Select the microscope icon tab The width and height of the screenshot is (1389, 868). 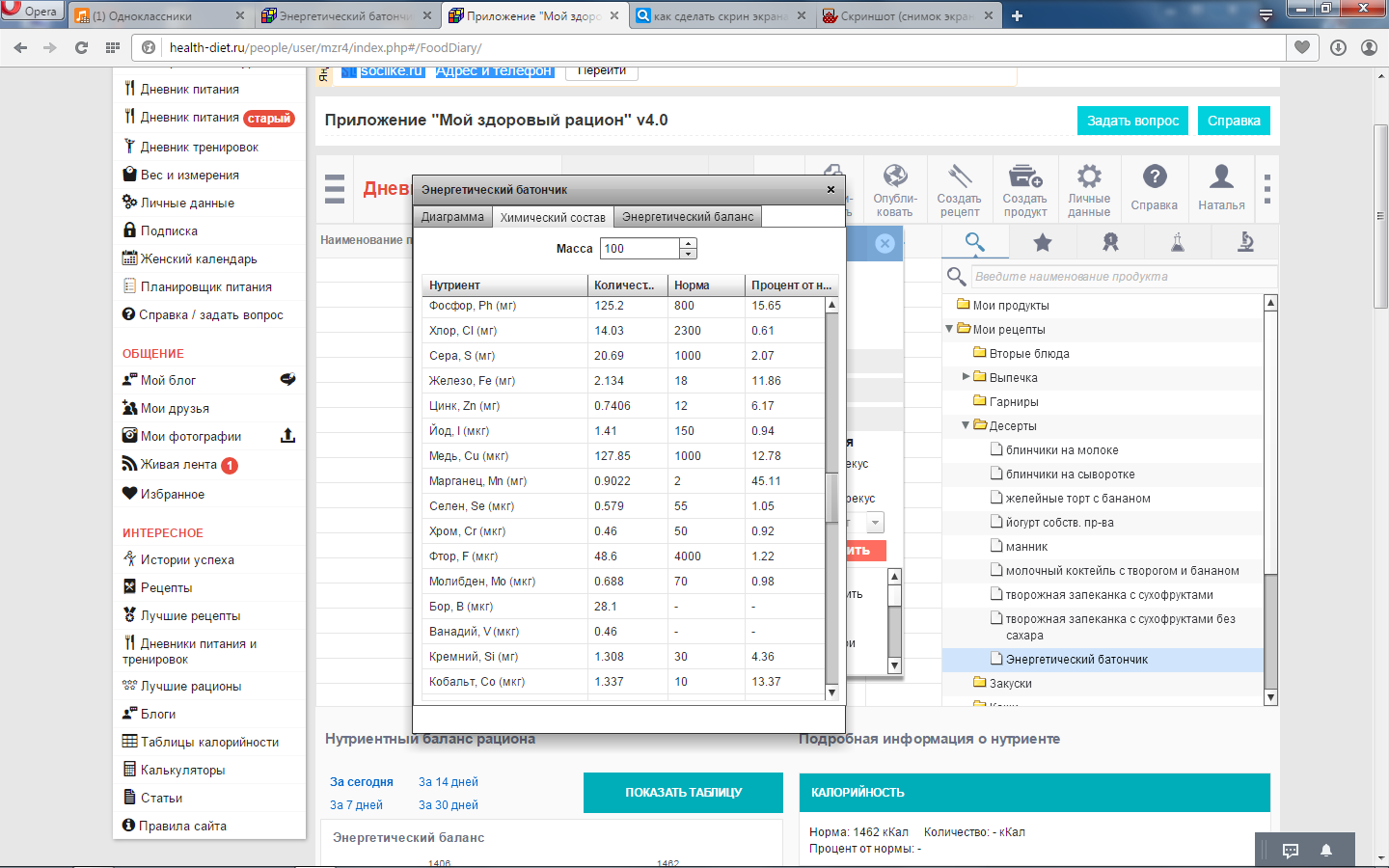point(1245,243)
